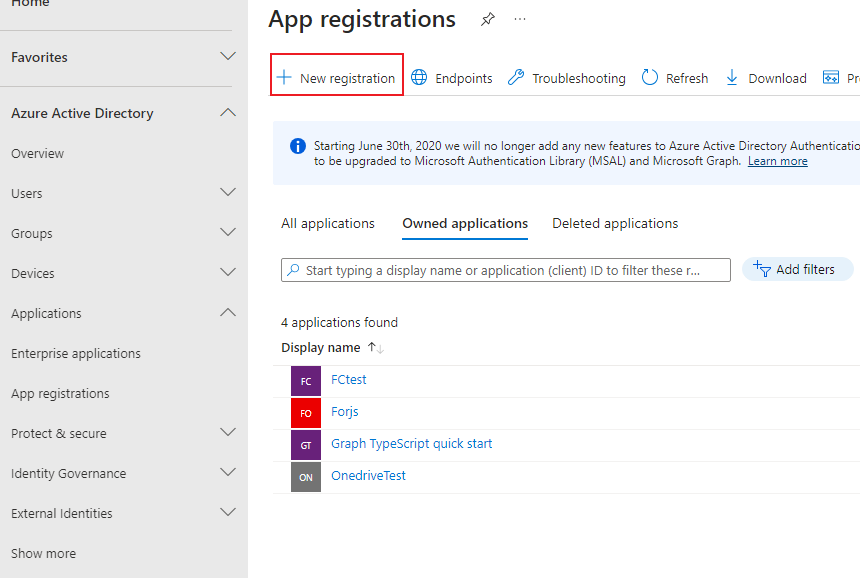This screenshot has width=860, height=578.
Task: Click the Download label
Action: [x=777, y=78]
